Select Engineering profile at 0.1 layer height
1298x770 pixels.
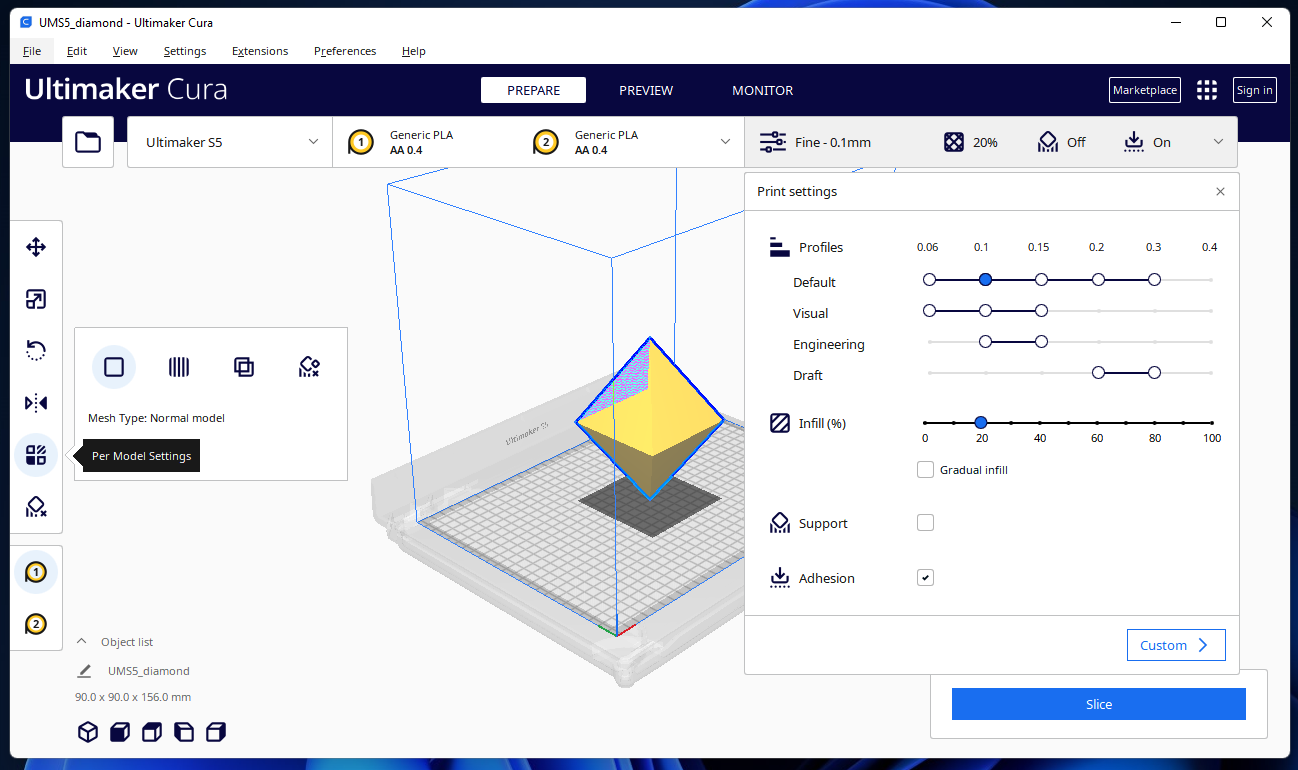[985, 342]
